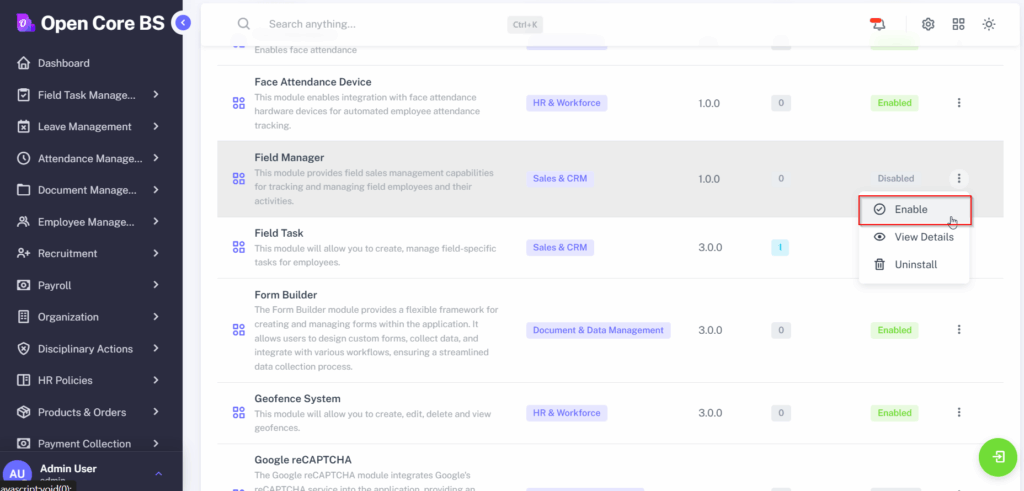Select Enable in the context menu
The width and height of the screenshot is (1024, 491).
(910, 210)
